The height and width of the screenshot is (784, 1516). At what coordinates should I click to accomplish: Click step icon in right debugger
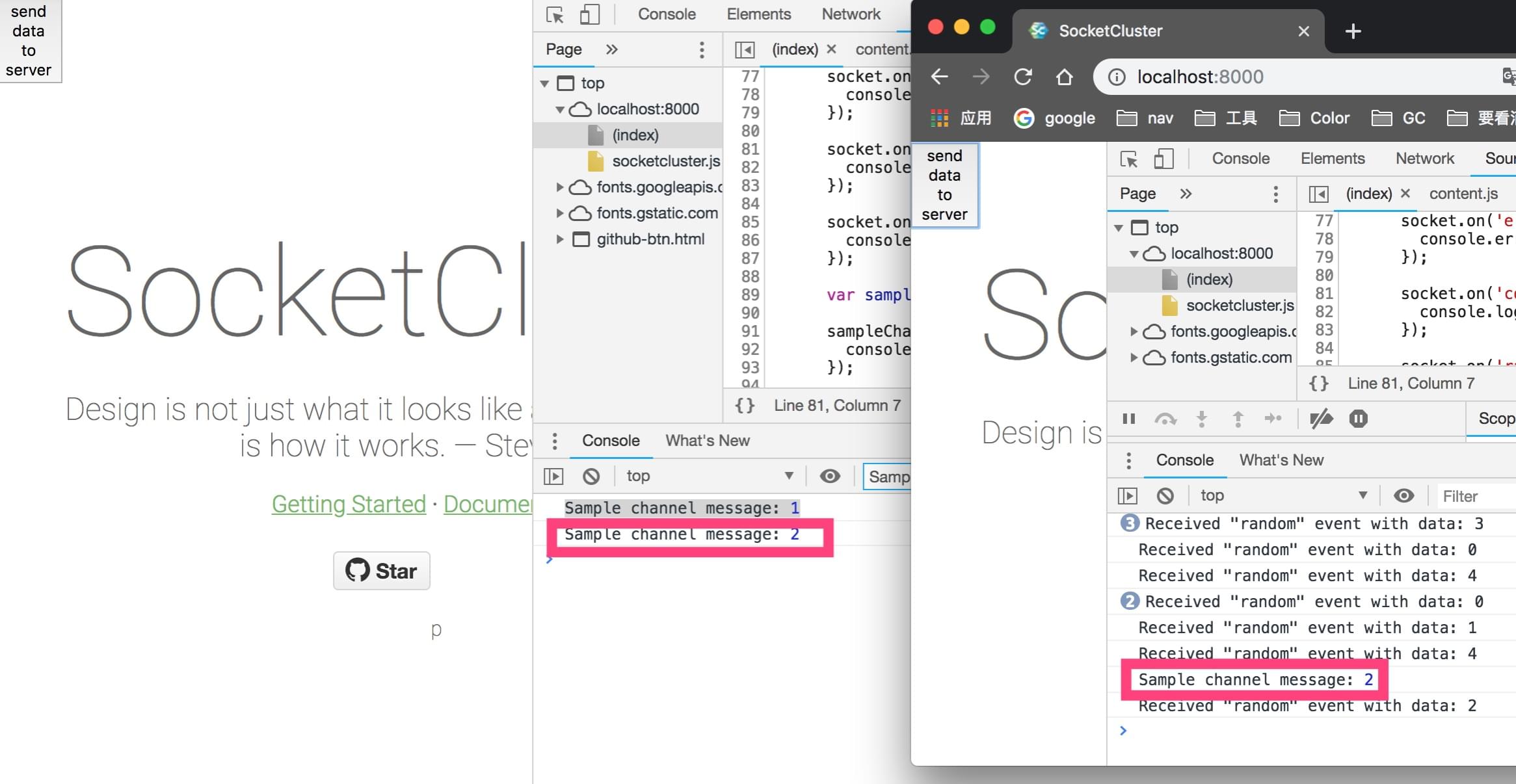pyautogui.click(x=1273, y=419)
